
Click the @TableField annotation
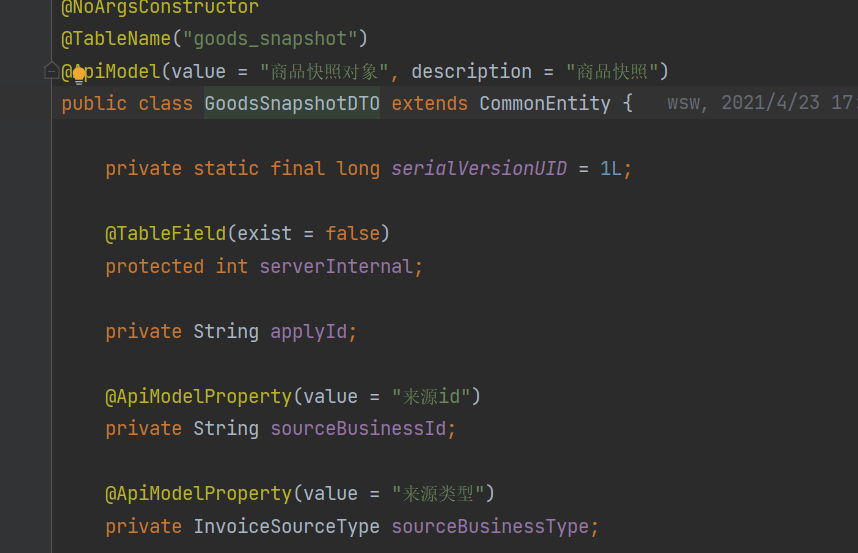coord(166,233)
